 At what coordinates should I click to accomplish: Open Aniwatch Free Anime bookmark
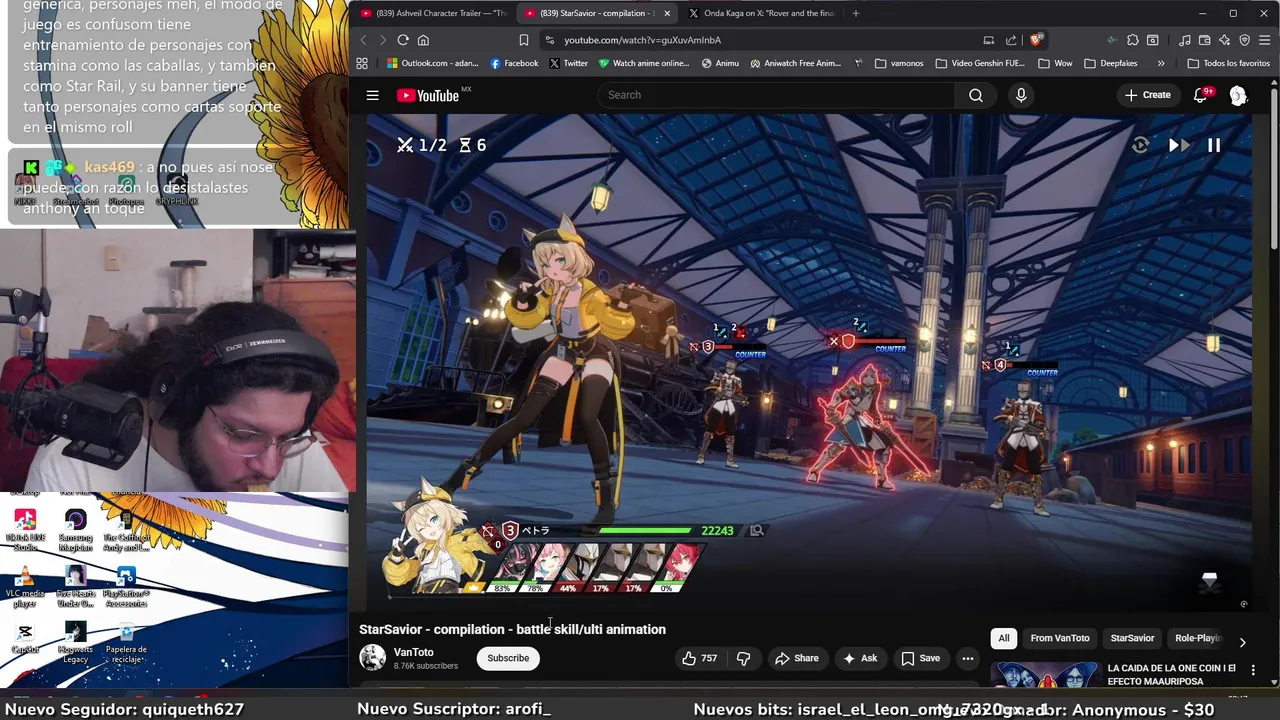click(796, 63)
